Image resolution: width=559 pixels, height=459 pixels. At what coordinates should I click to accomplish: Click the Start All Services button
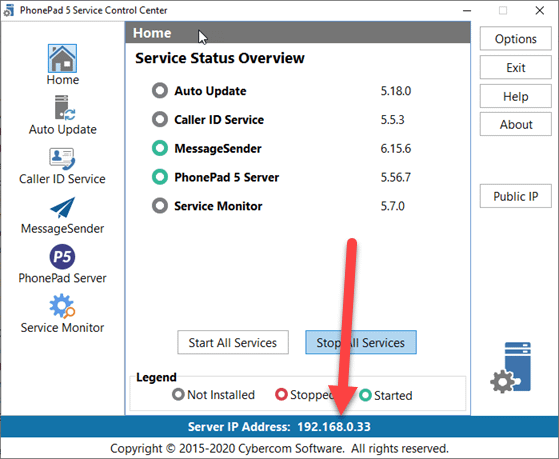click(233, 342)
